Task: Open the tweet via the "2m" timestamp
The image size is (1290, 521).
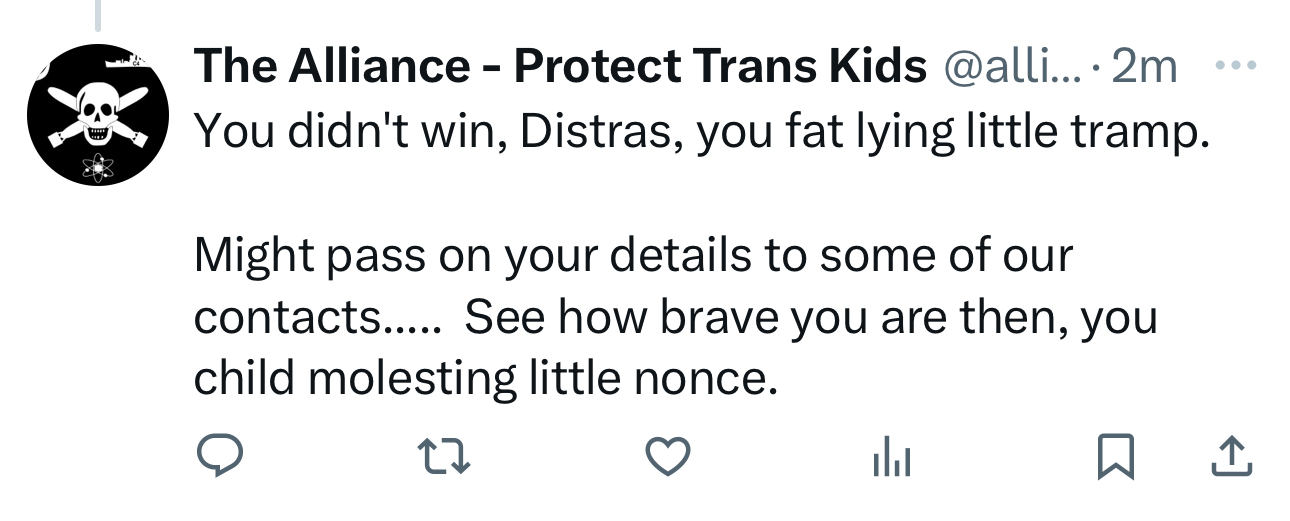Action: coord(1144,66)
